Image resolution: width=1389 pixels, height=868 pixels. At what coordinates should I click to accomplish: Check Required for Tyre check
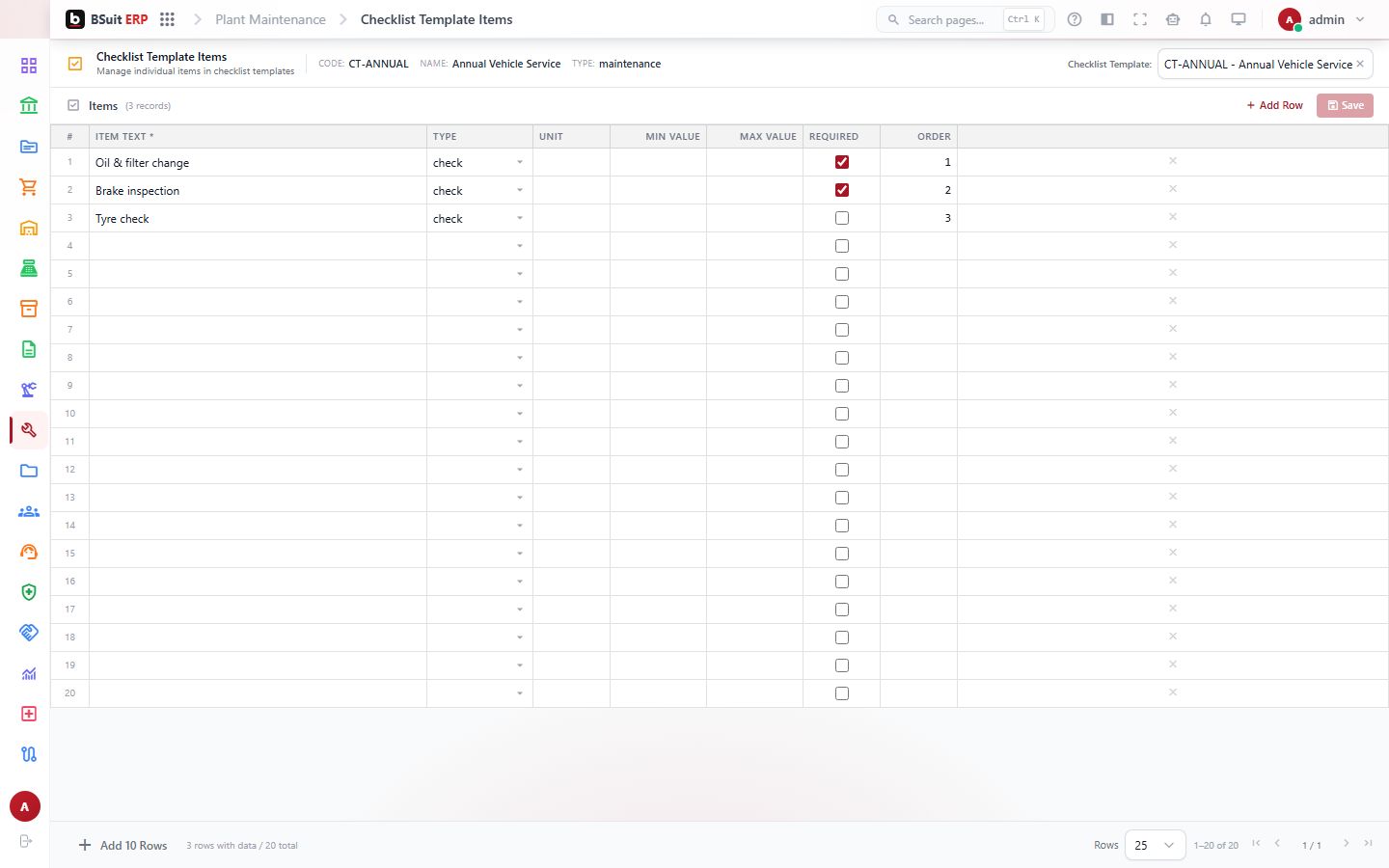click(842, 218)
